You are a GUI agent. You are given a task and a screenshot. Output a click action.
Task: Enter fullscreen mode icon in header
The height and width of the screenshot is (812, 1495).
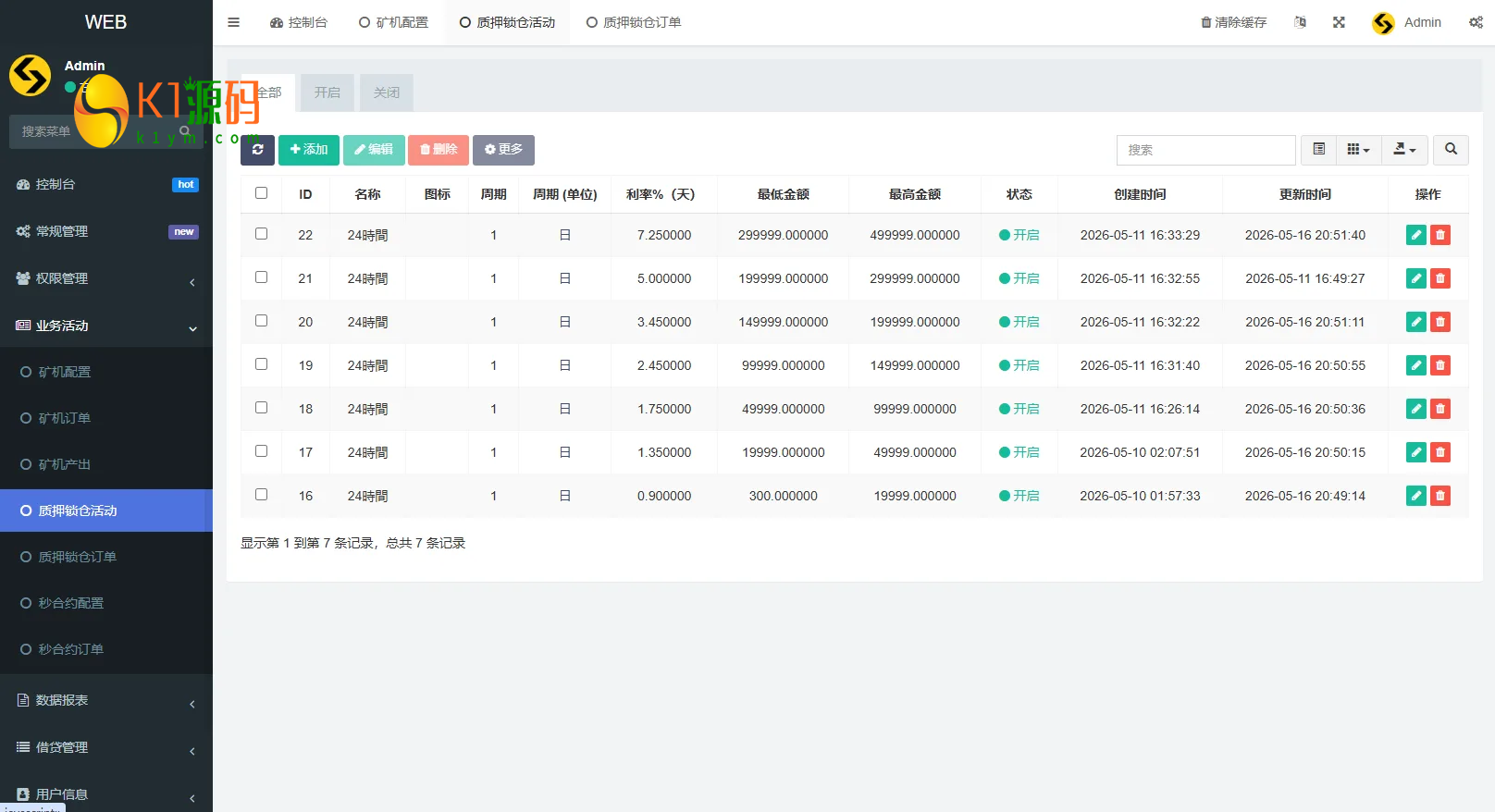pos(1339,22)
